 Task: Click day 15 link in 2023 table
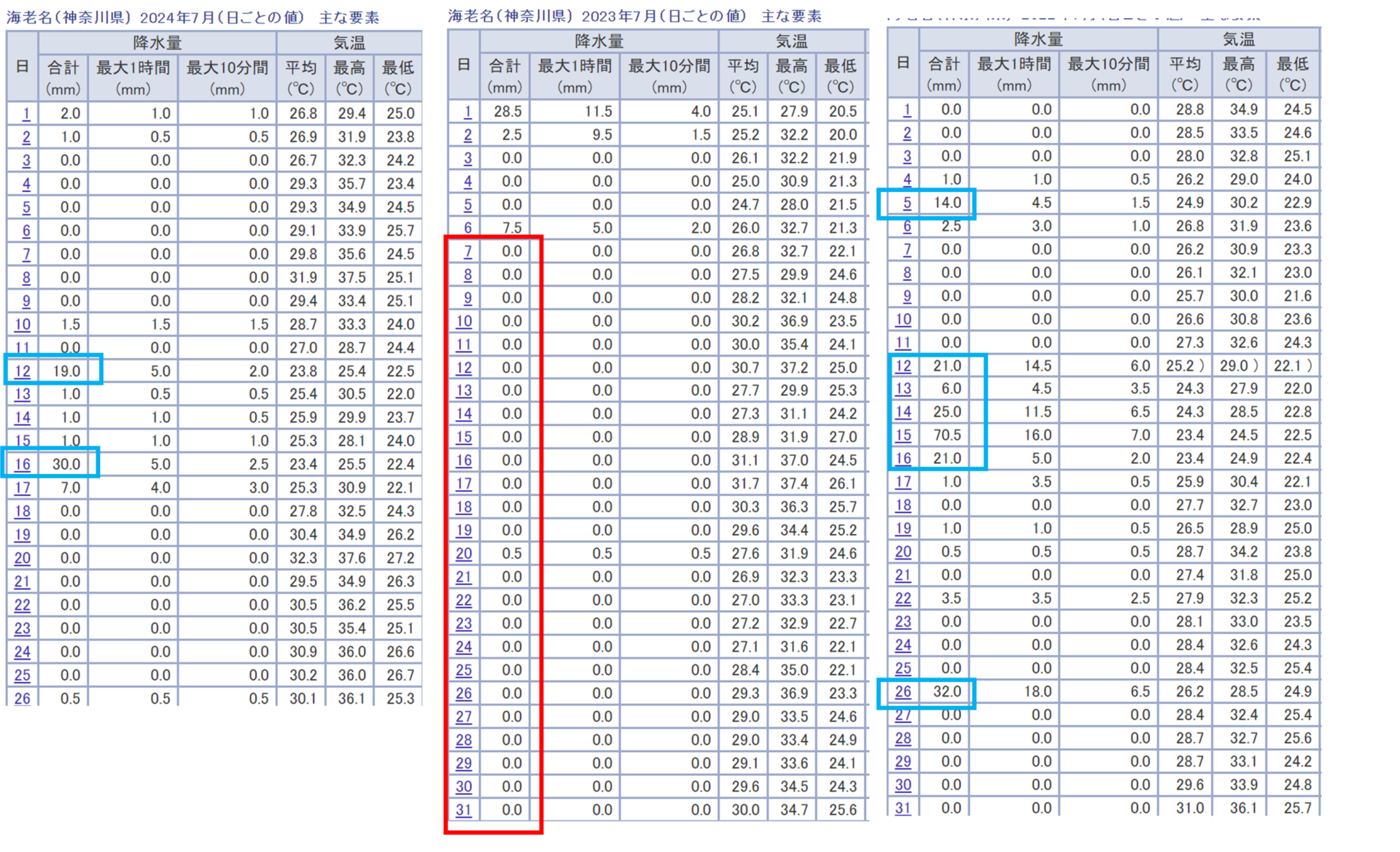464,438
